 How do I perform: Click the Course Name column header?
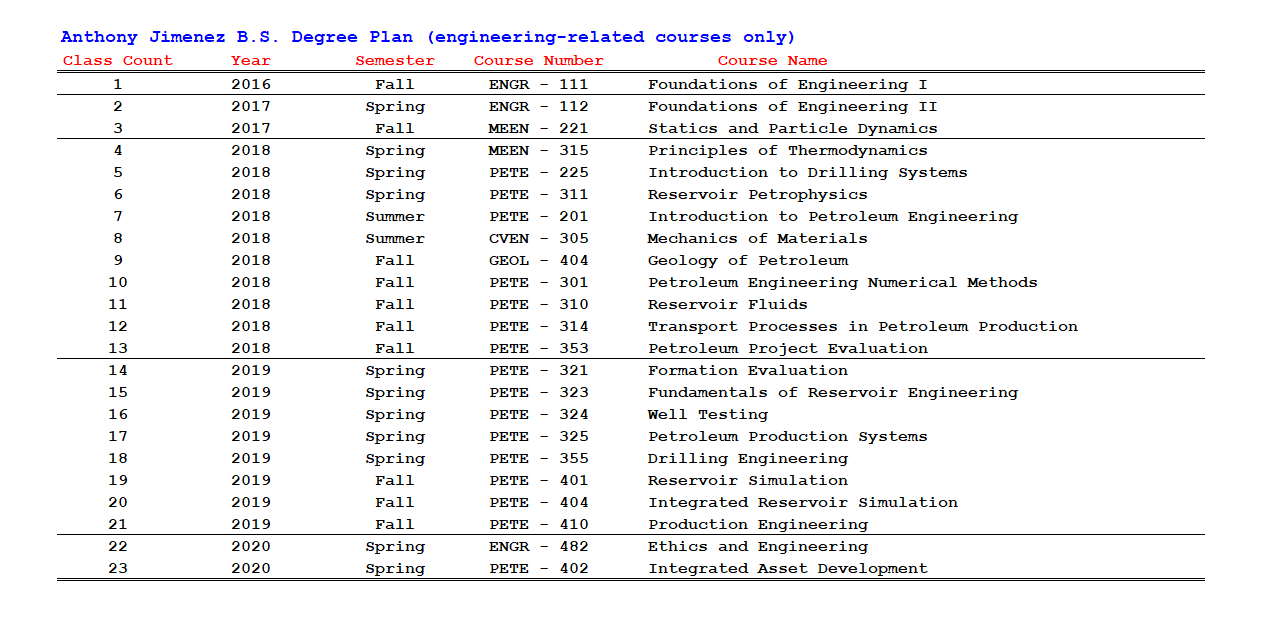tap(773, 61)
